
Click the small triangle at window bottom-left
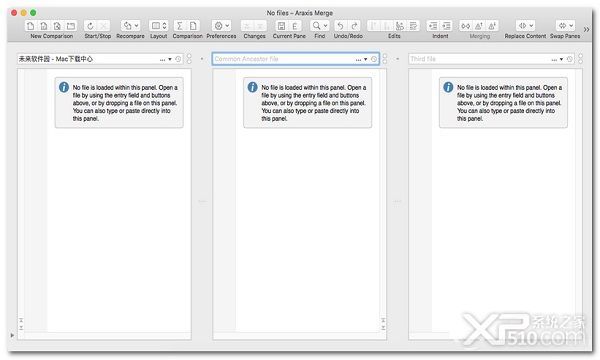(12, 335)
